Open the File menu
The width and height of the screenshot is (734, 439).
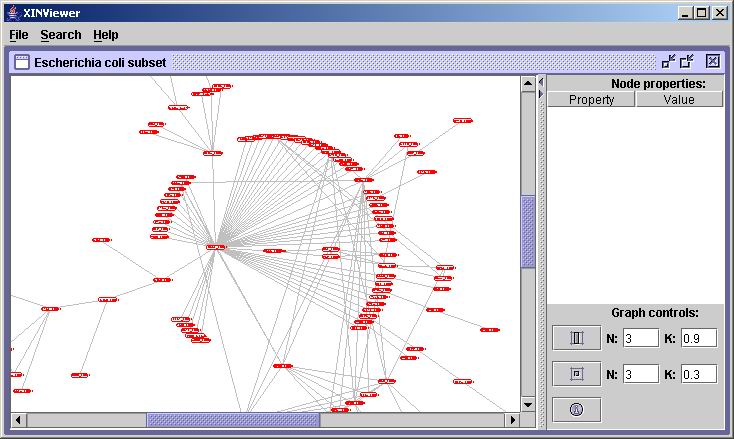click(x=19, y=35)
